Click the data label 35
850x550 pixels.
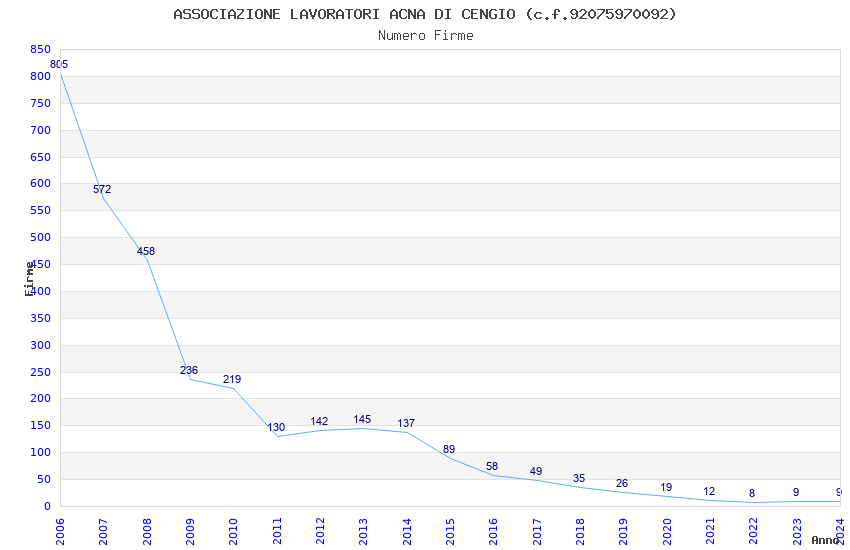click(579, 478)
